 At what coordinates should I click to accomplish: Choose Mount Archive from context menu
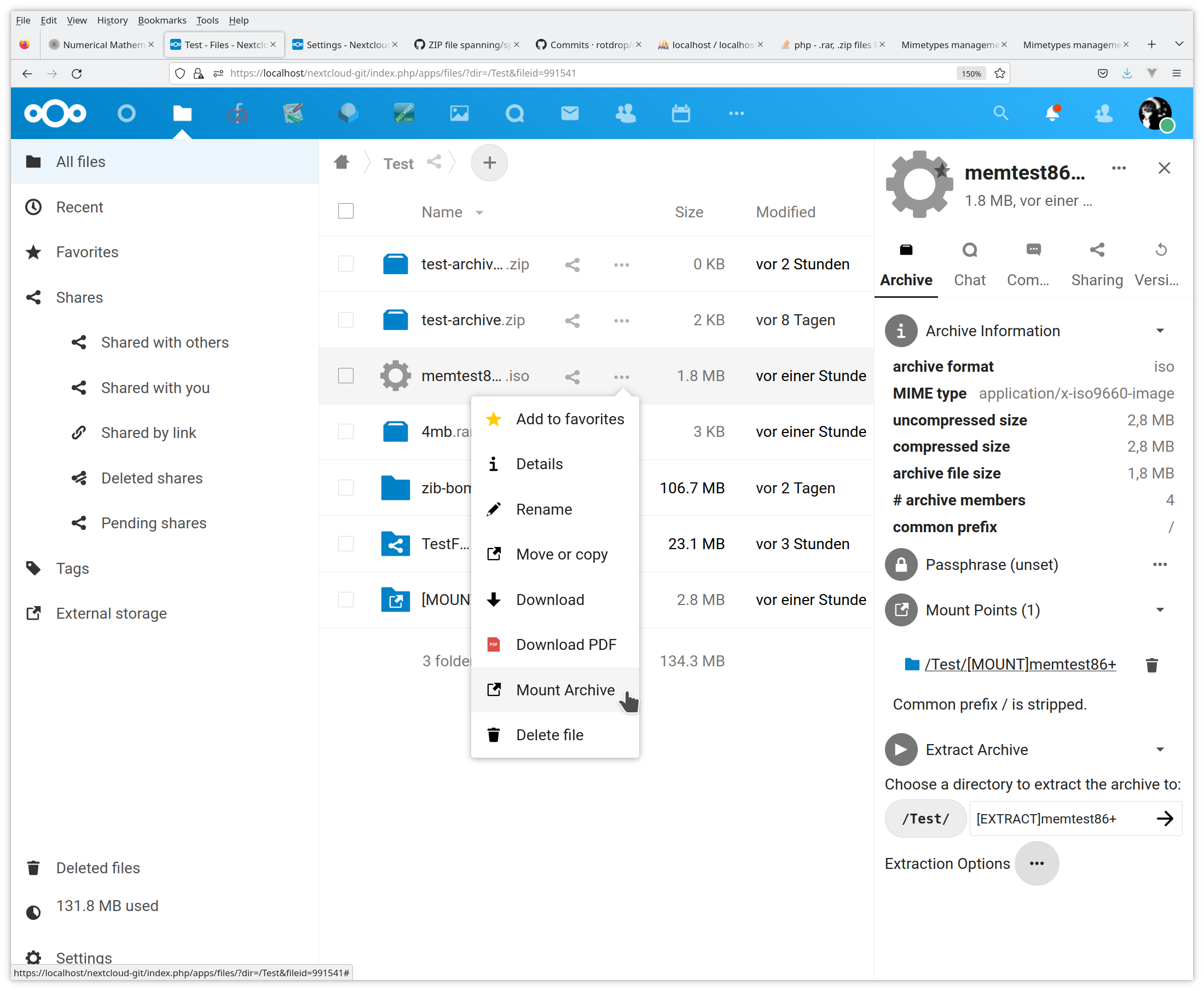click(564, 689)
